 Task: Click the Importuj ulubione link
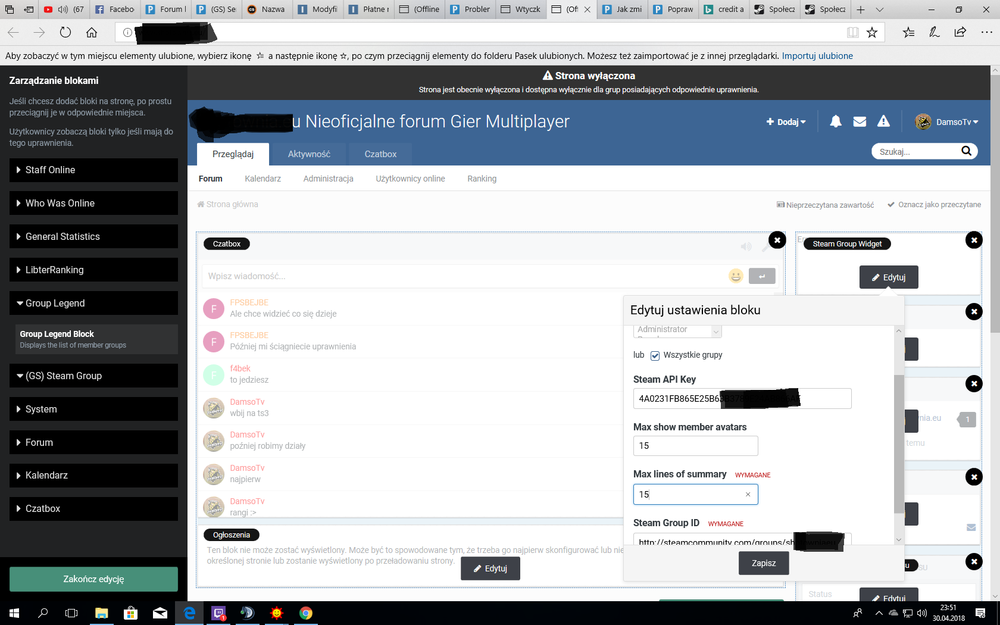(x=817, y=55)
